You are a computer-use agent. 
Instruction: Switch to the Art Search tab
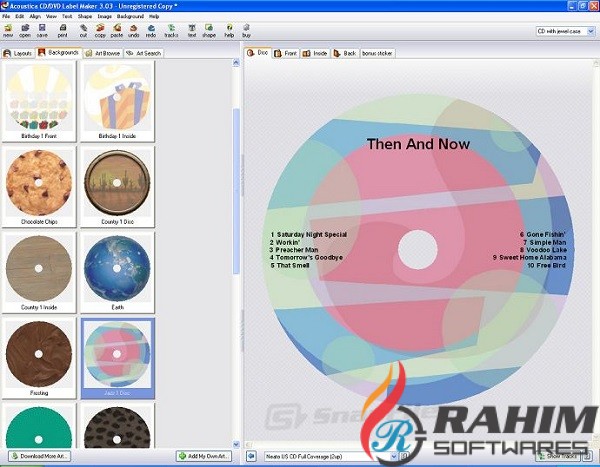point(144,53)
